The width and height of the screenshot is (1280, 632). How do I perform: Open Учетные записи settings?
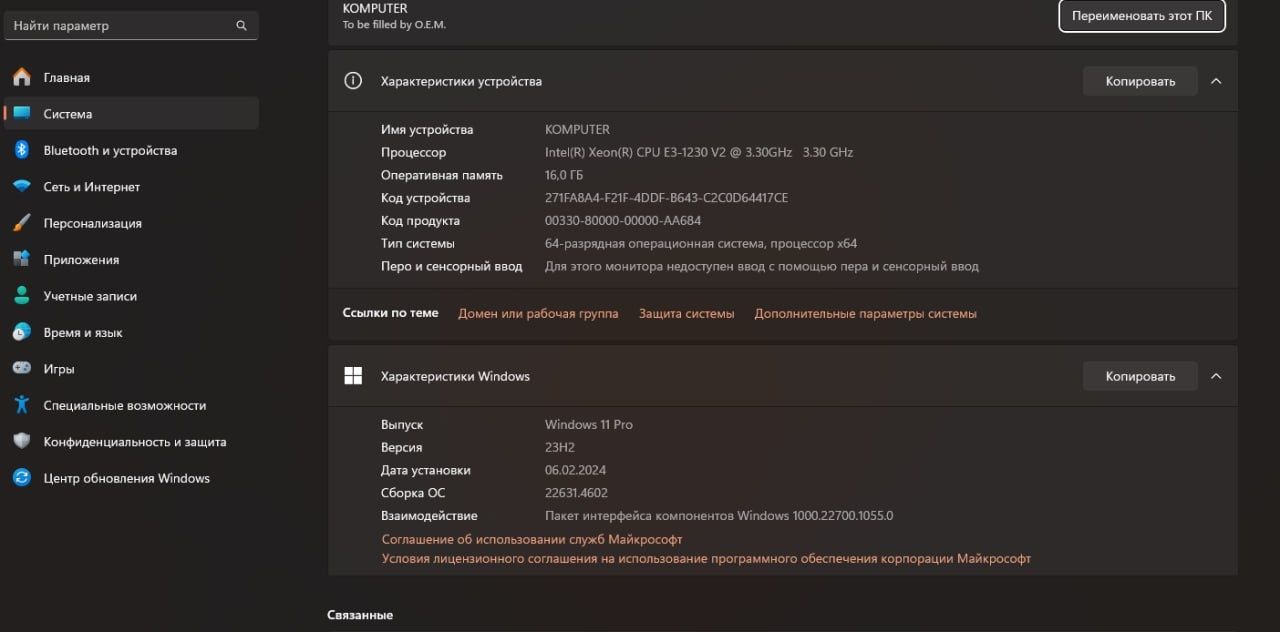131,296
